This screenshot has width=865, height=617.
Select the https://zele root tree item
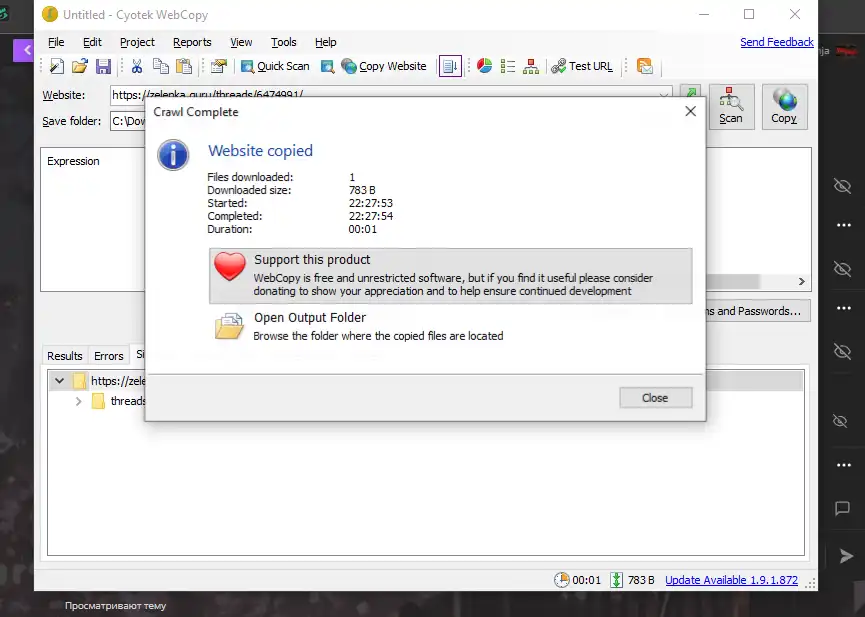point(118,381)
